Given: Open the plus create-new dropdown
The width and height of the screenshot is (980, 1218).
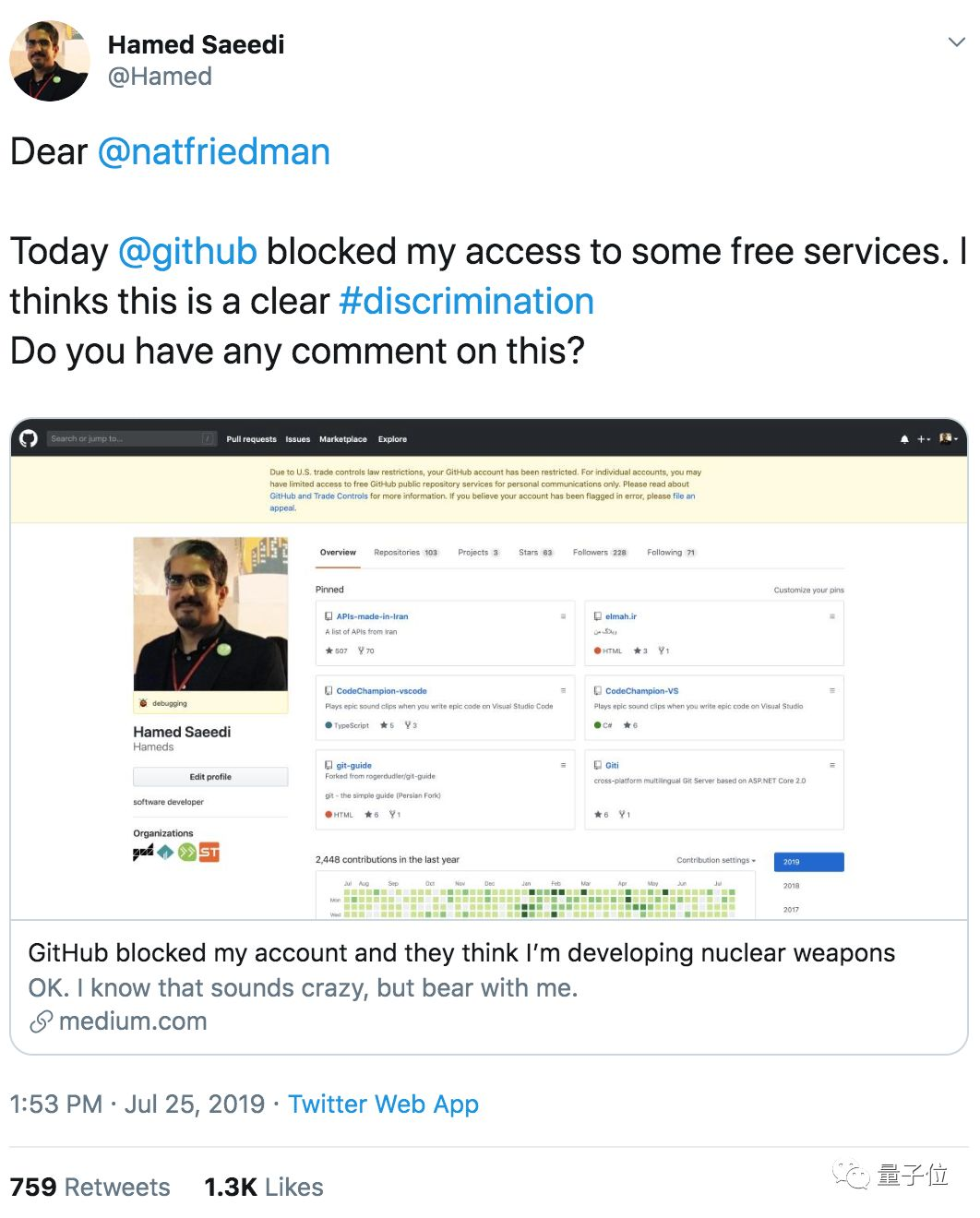Looking at the screenshot, I should point(923,439).
